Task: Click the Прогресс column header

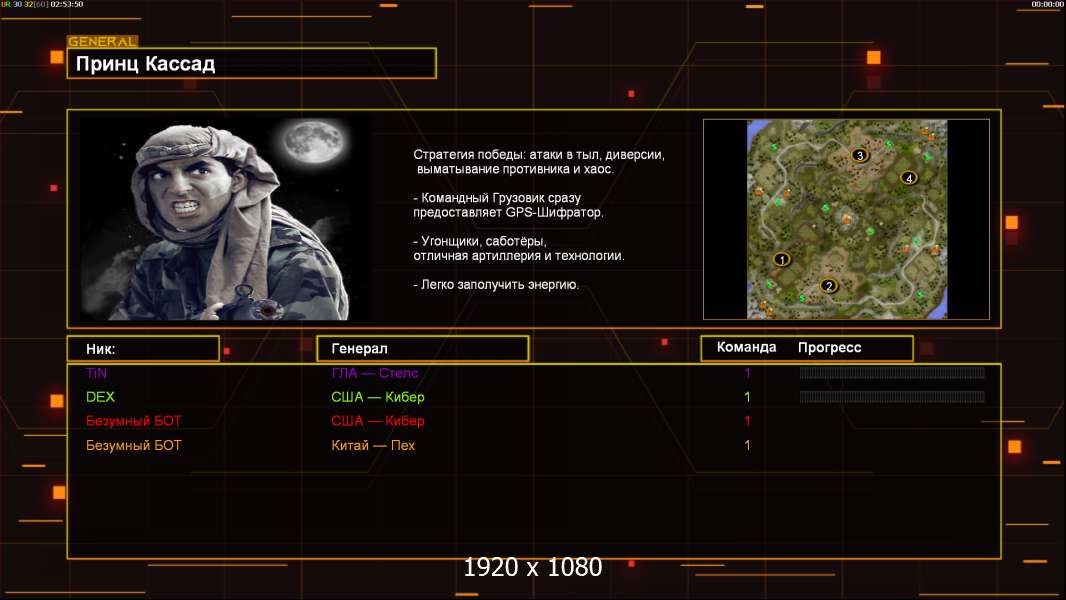Action: [829, 348]
